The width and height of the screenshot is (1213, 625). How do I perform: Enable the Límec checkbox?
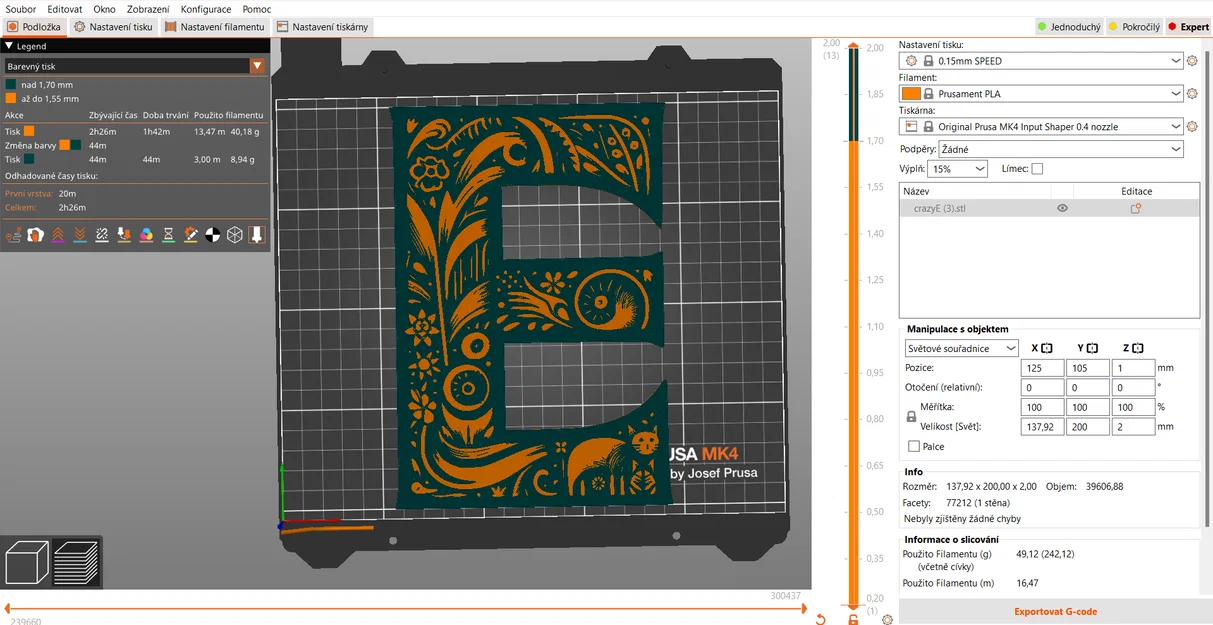coord(1037,169)
